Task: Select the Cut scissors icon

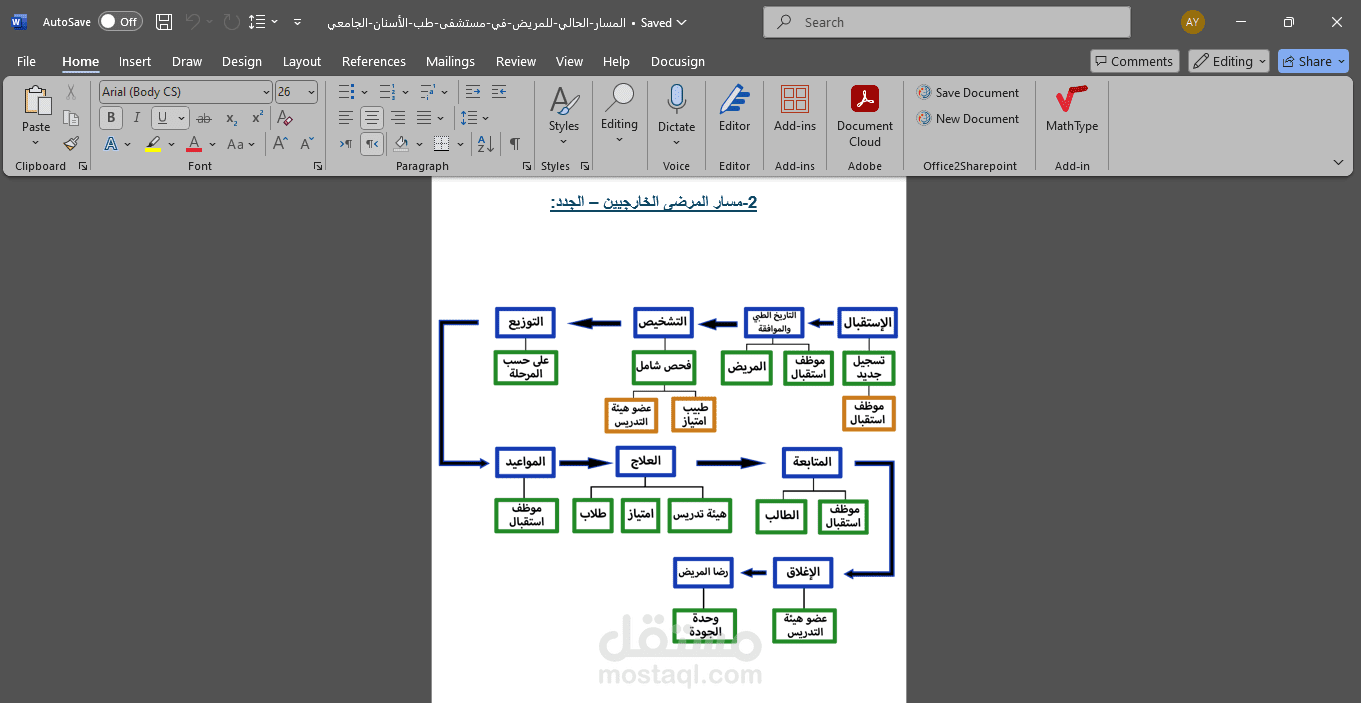Action: (x=71, y=92)
